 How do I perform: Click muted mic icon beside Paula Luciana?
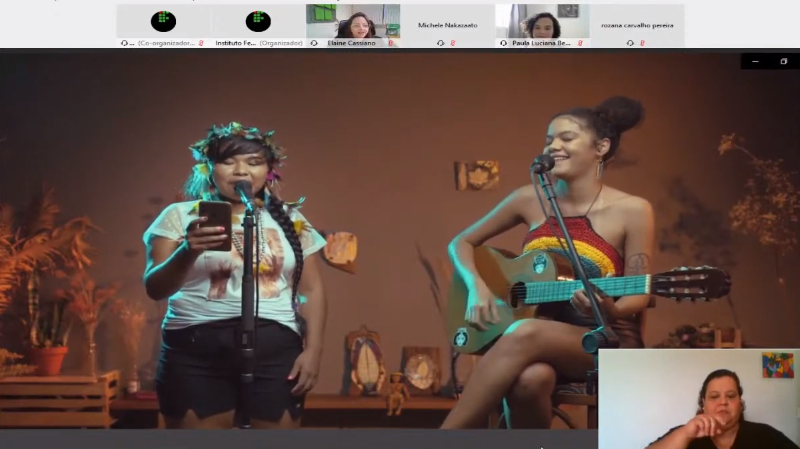point(580,43)
